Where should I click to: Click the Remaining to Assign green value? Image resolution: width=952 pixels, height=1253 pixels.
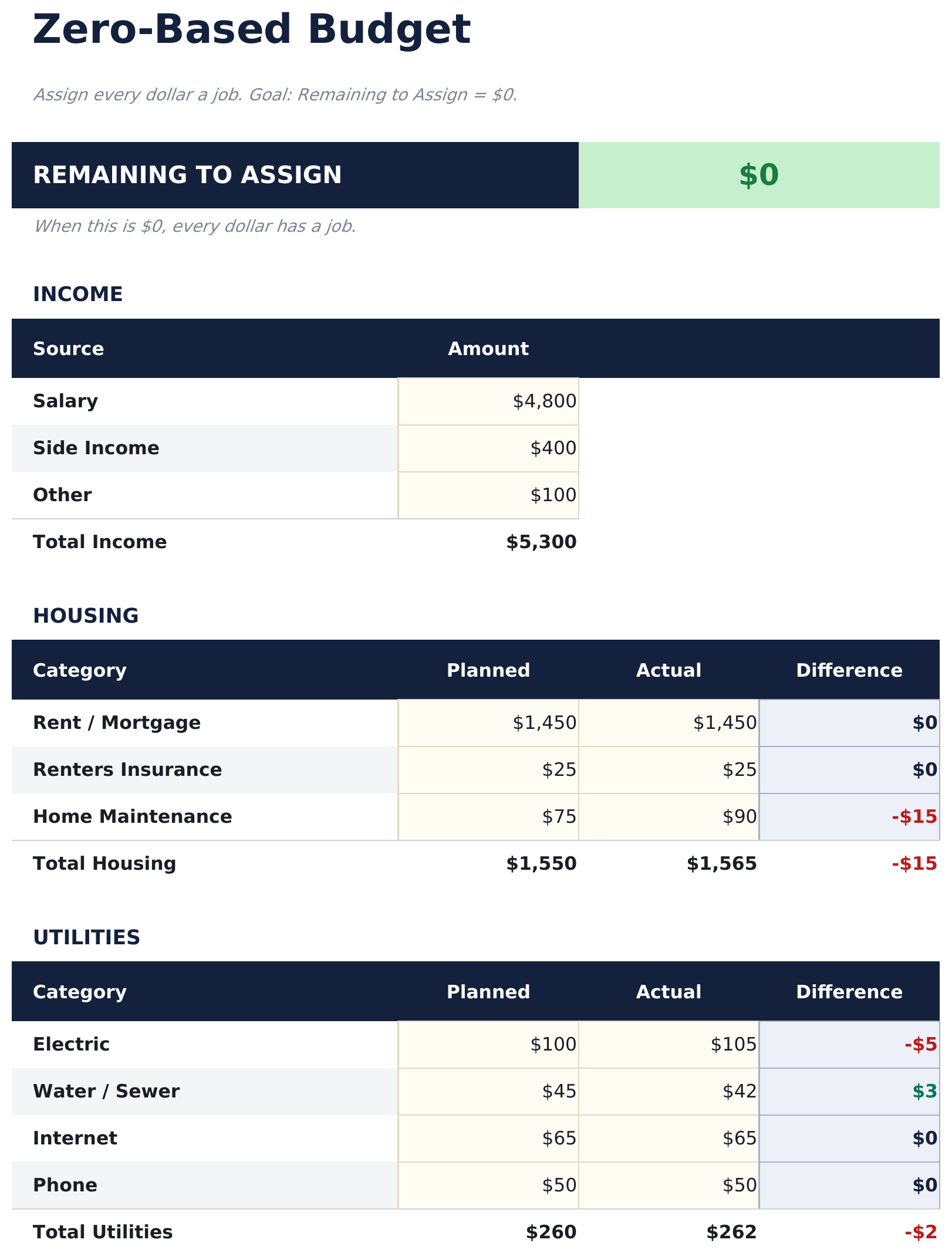[758, 175]
